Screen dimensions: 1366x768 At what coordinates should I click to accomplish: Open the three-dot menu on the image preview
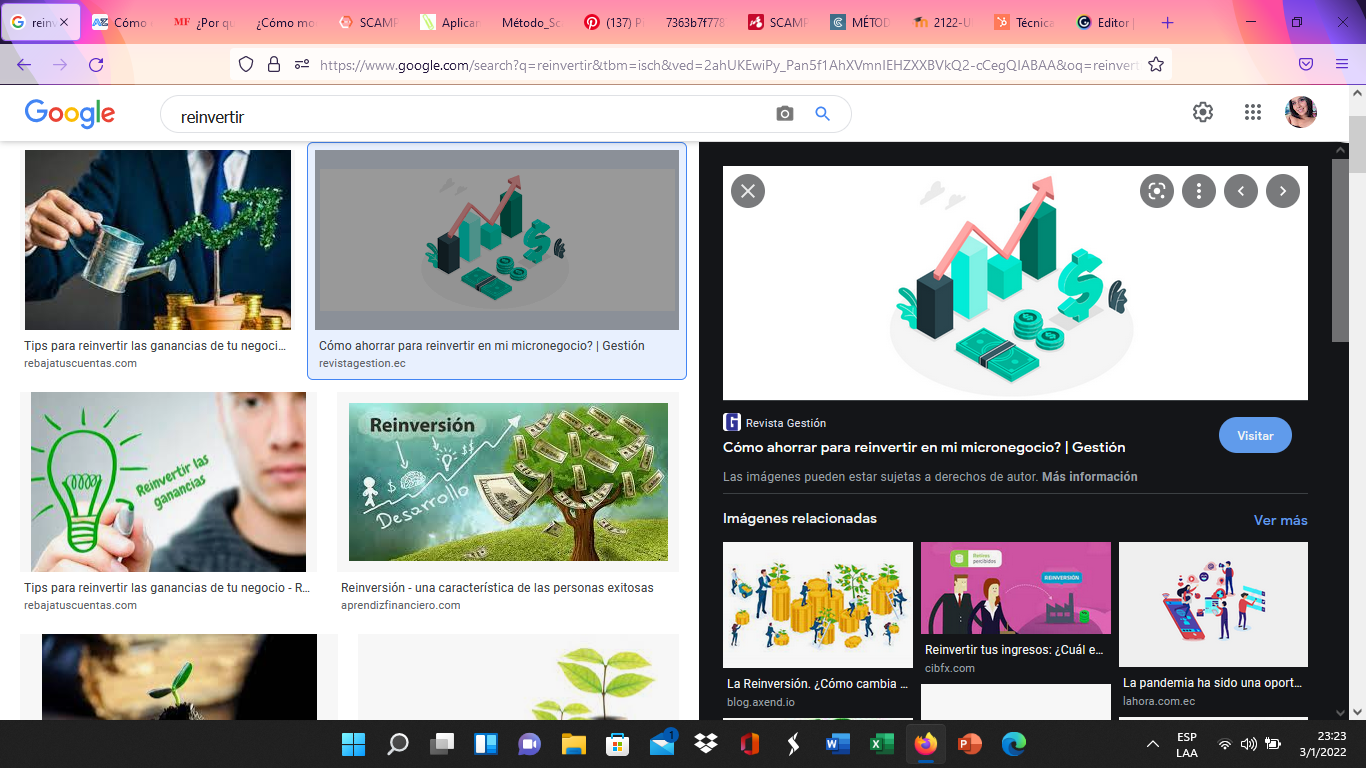[1198, 190]
